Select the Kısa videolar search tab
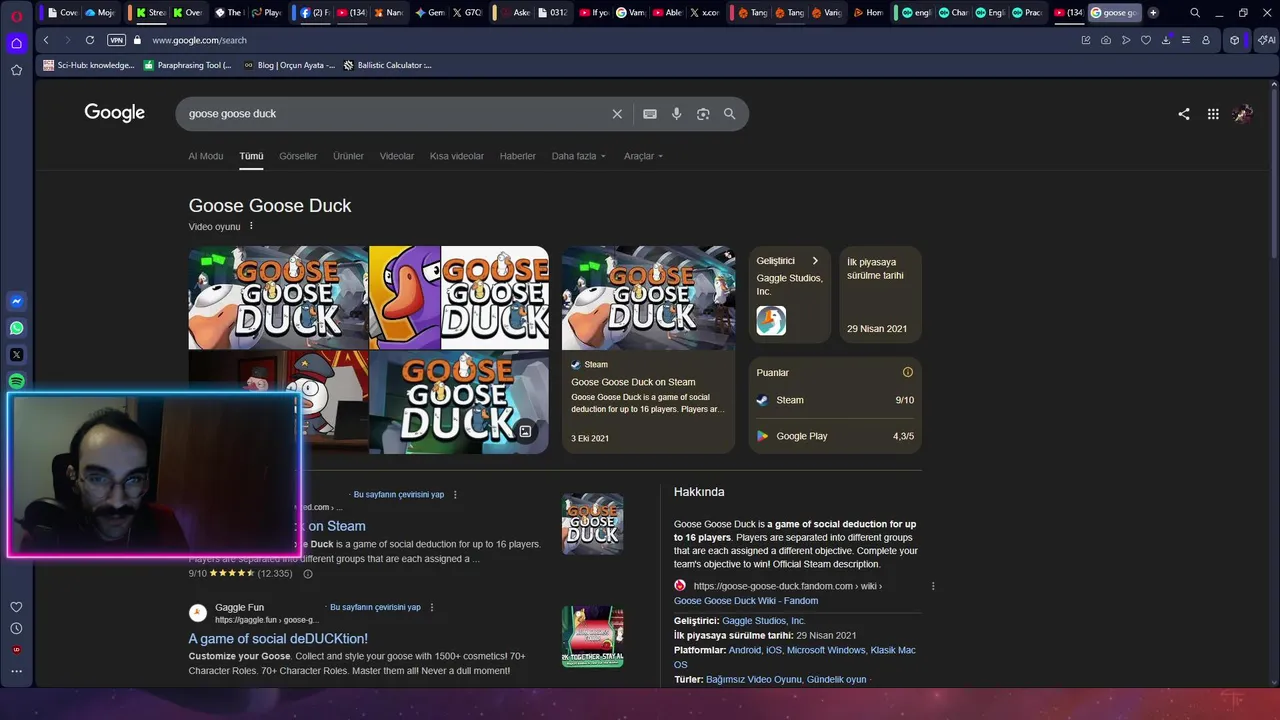The image size is (1280, 720). pos(457,156)
